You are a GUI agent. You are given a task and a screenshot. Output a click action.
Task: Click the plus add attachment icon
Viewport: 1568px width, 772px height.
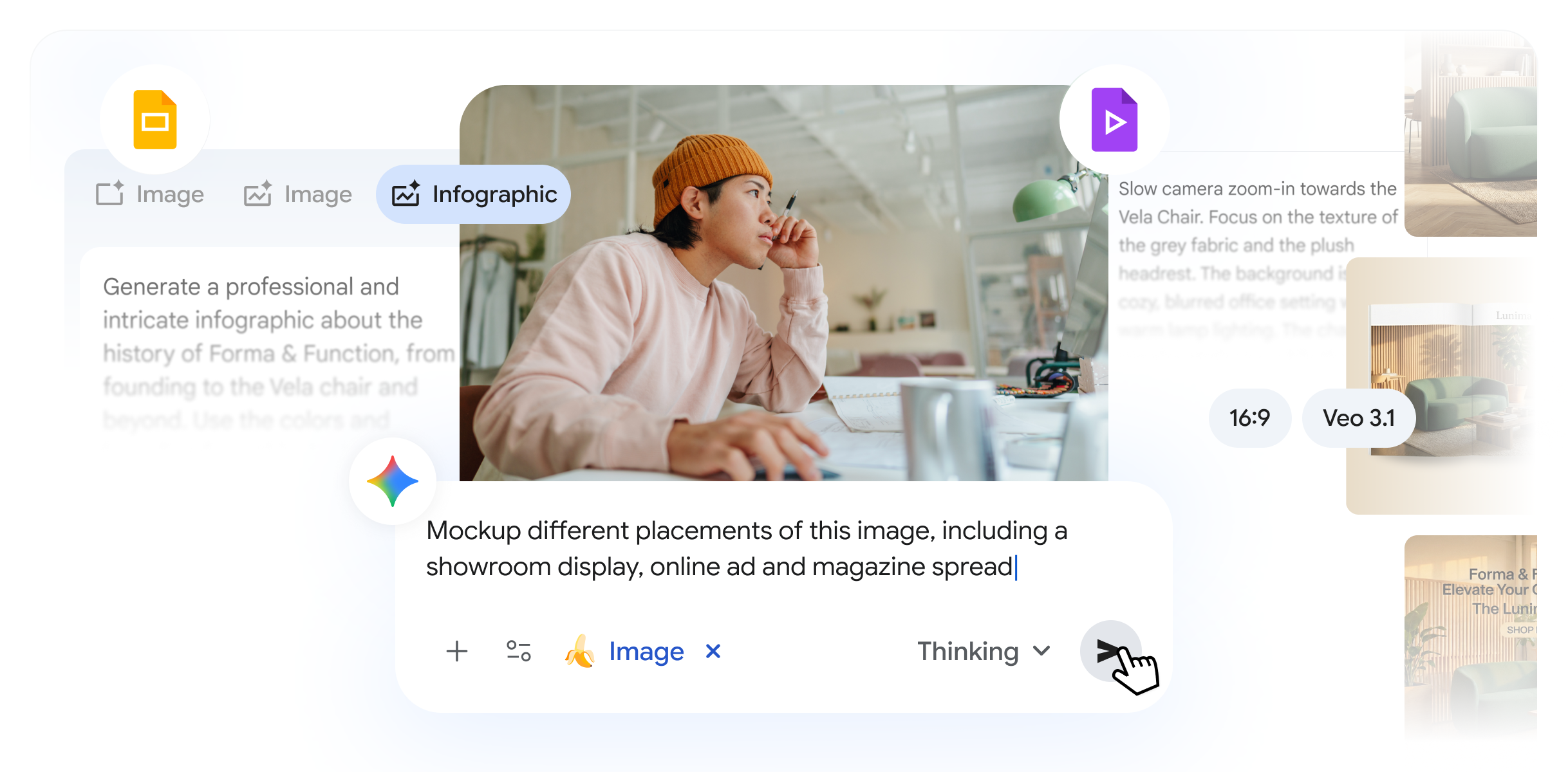[x=457, y=651]
